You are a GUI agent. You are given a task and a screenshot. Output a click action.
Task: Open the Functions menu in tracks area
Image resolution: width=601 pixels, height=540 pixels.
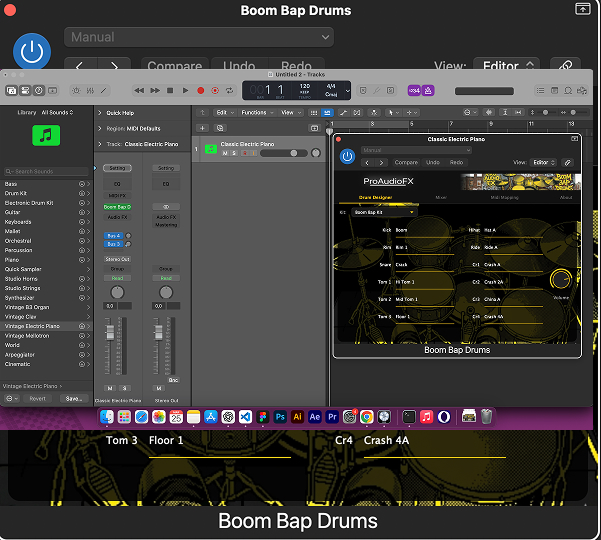pos(257,113)
